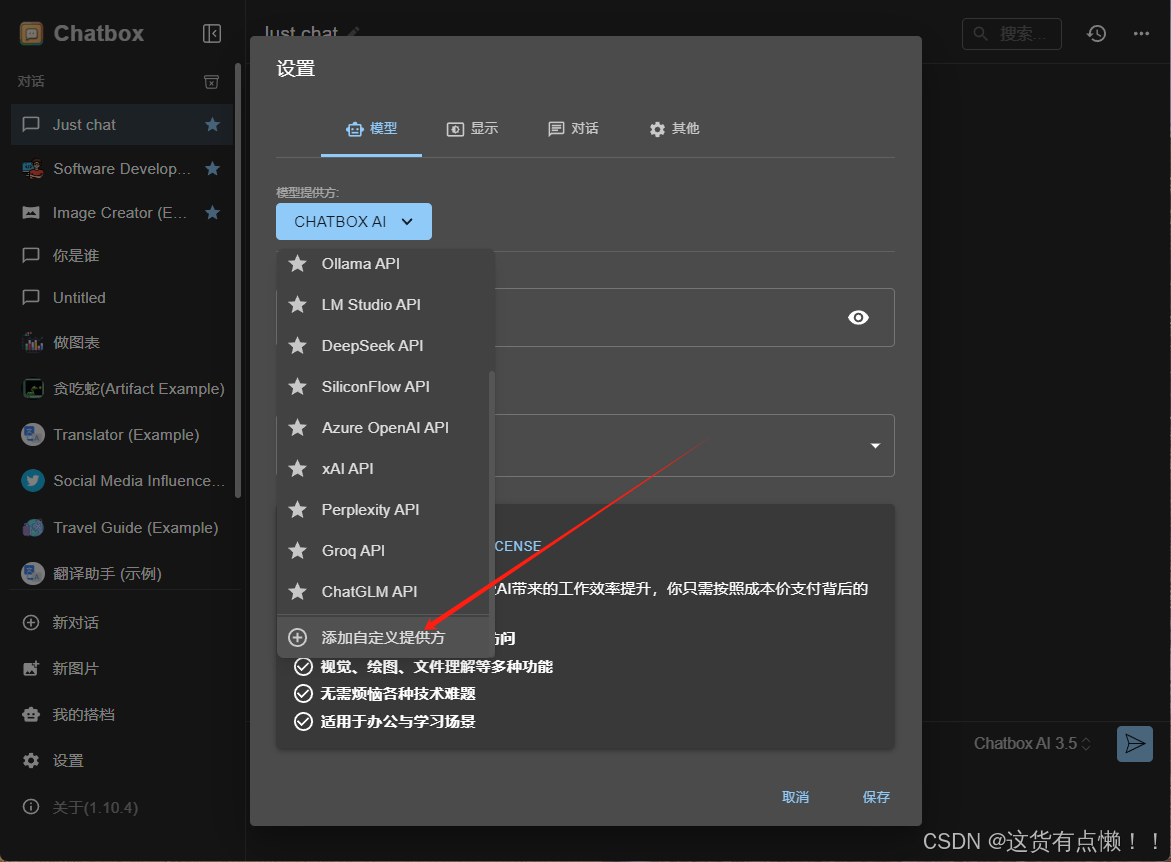The height and width of the screenshot is (862, 1171).
Task: Open the 你是谁 conversation
Action: 122,255
